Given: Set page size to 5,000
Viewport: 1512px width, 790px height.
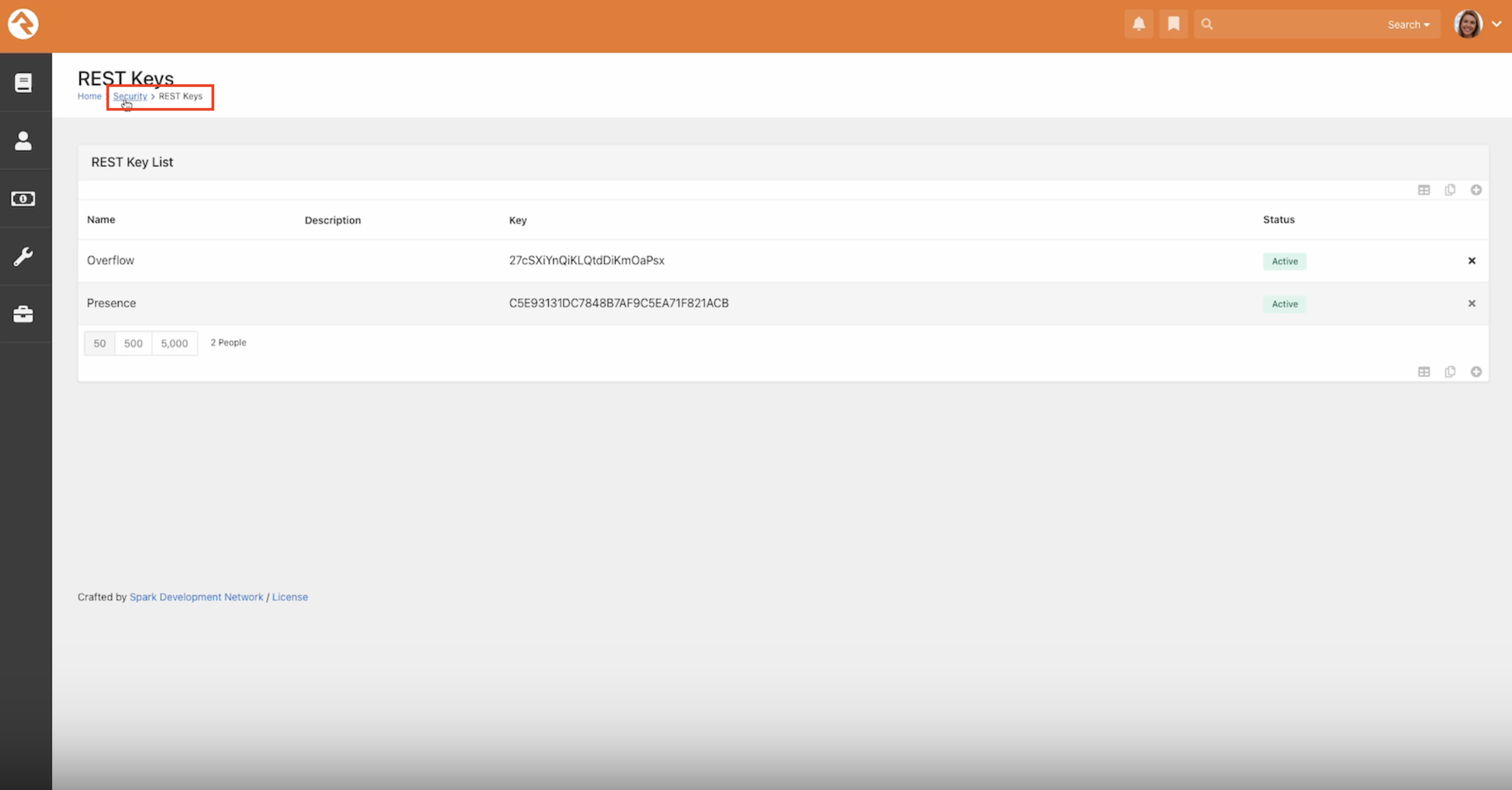Looking at the screenshot, I should (x=174, y=344).
